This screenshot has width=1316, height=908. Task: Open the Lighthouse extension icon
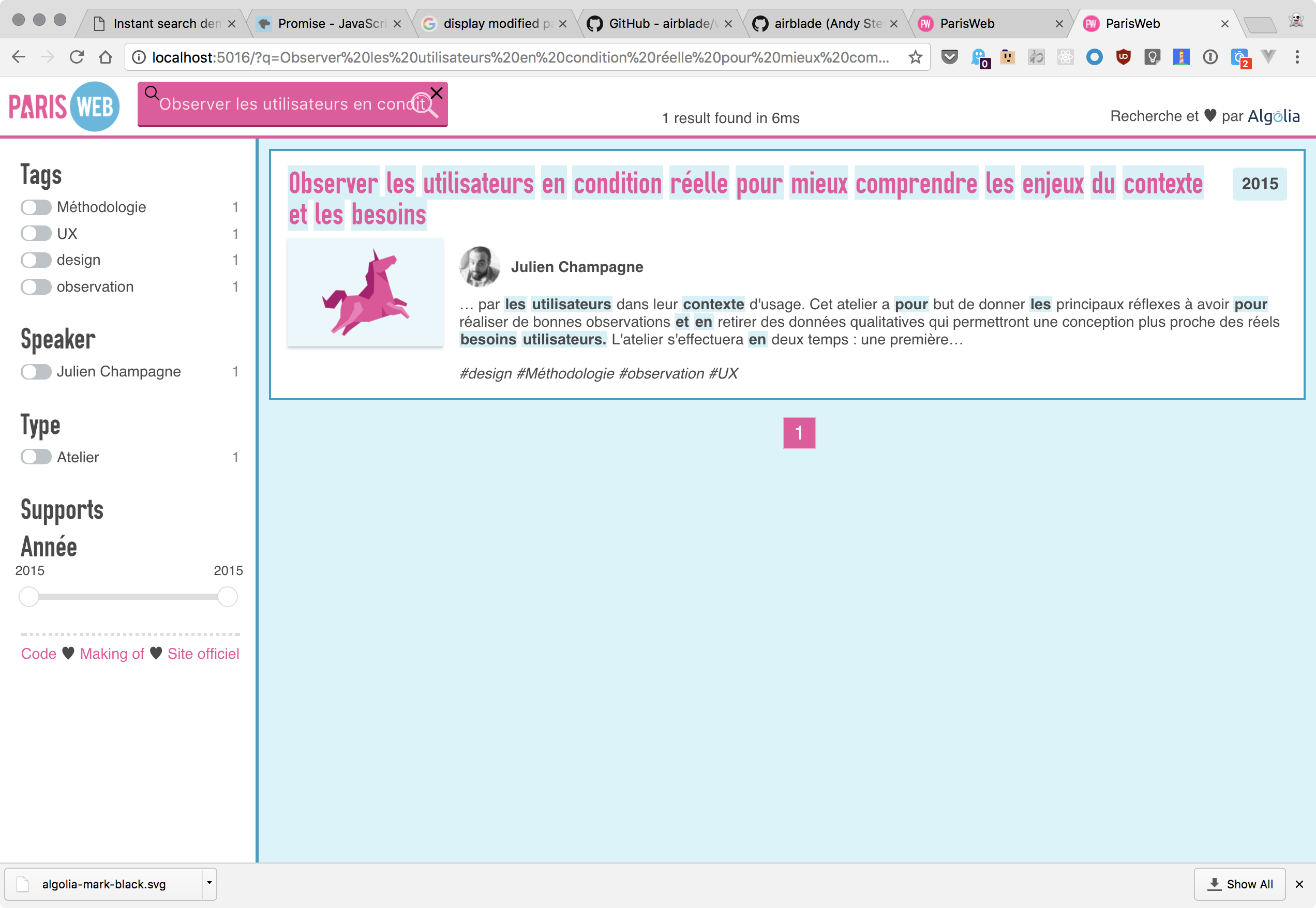tap(1181, 57)
